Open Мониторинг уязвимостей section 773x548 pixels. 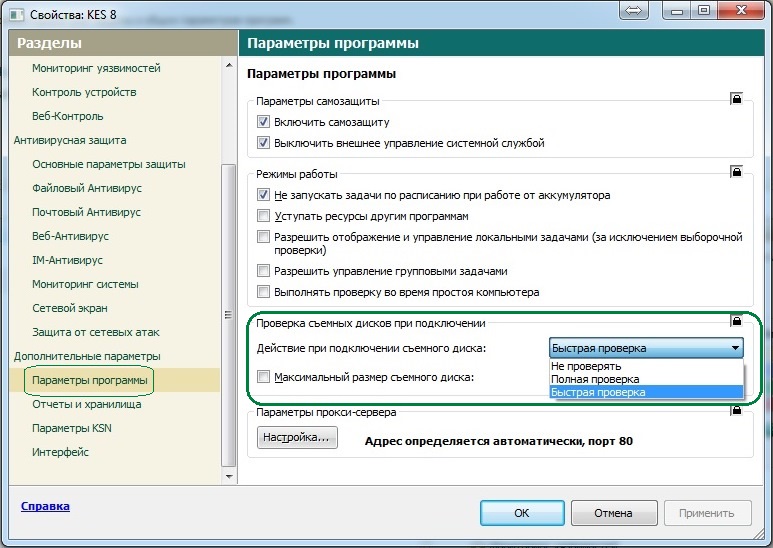click(96, 68)
